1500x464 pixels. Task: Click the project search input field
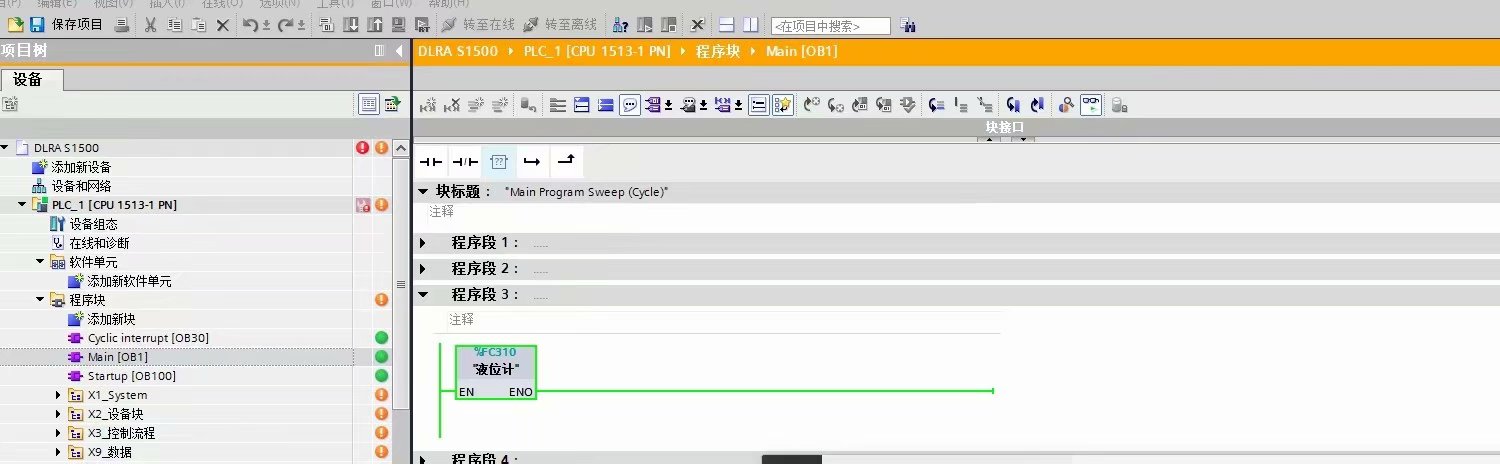830,26
